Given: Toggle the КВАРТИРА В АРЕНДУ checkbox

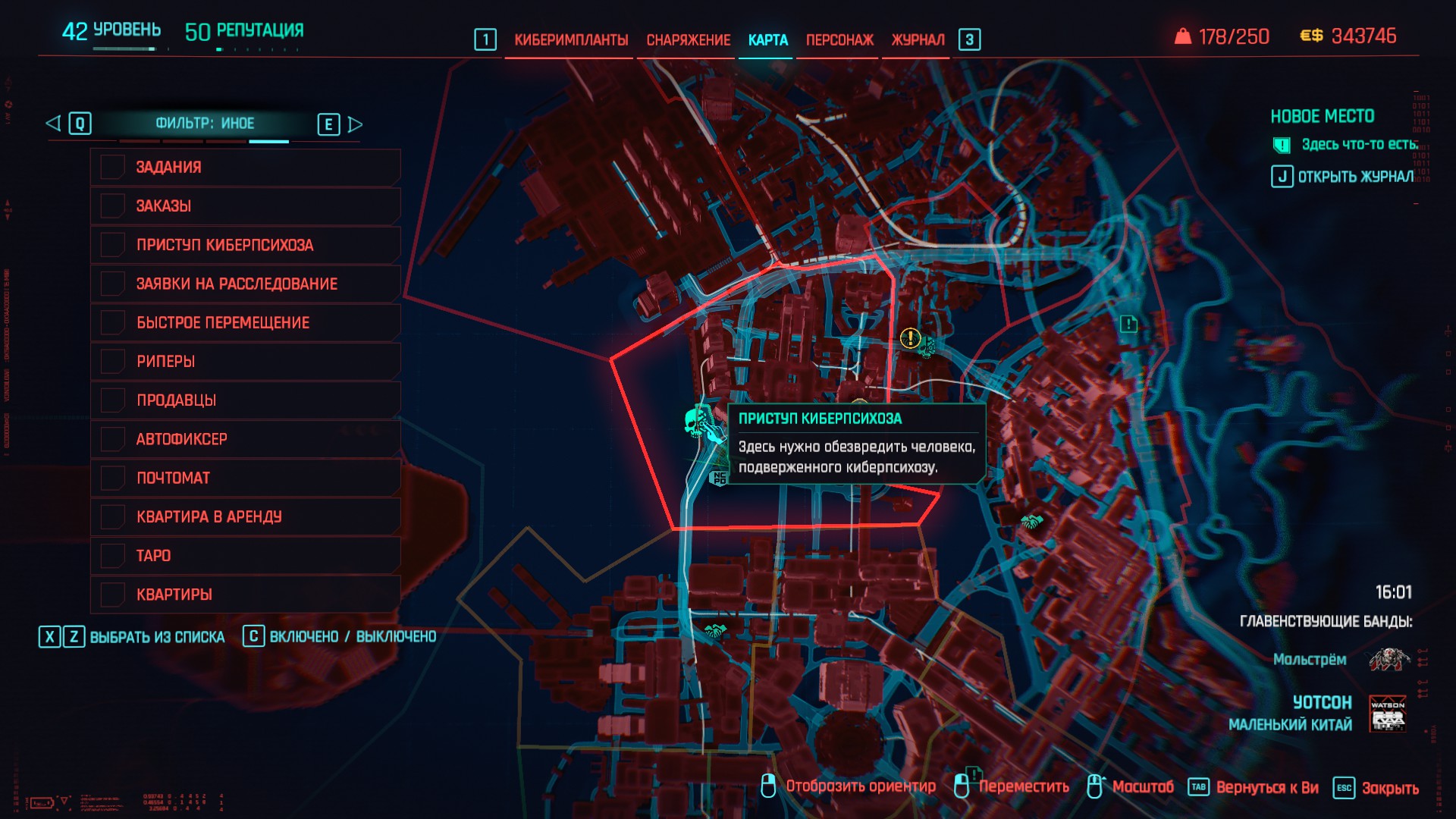Looking at the screenshot, I should (x=113, y=516).
